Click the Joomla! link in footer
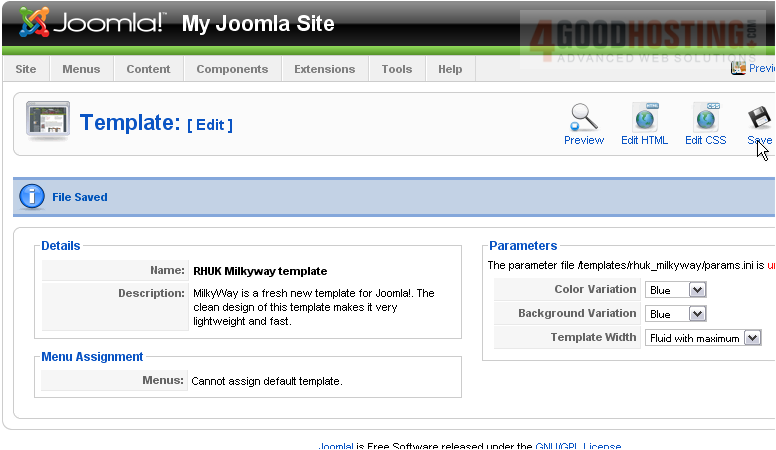This screenshot has width=776, height=450. [336, 446]
